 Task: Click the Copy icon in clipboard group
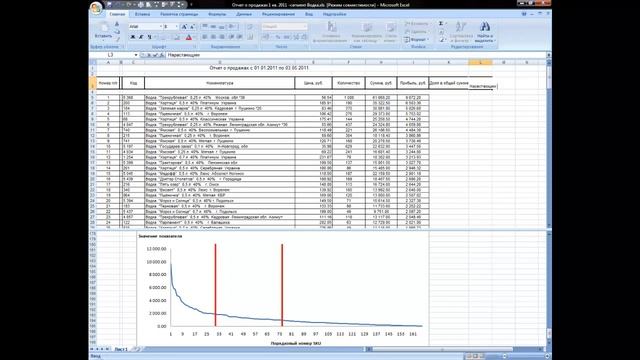coord(117,31)
